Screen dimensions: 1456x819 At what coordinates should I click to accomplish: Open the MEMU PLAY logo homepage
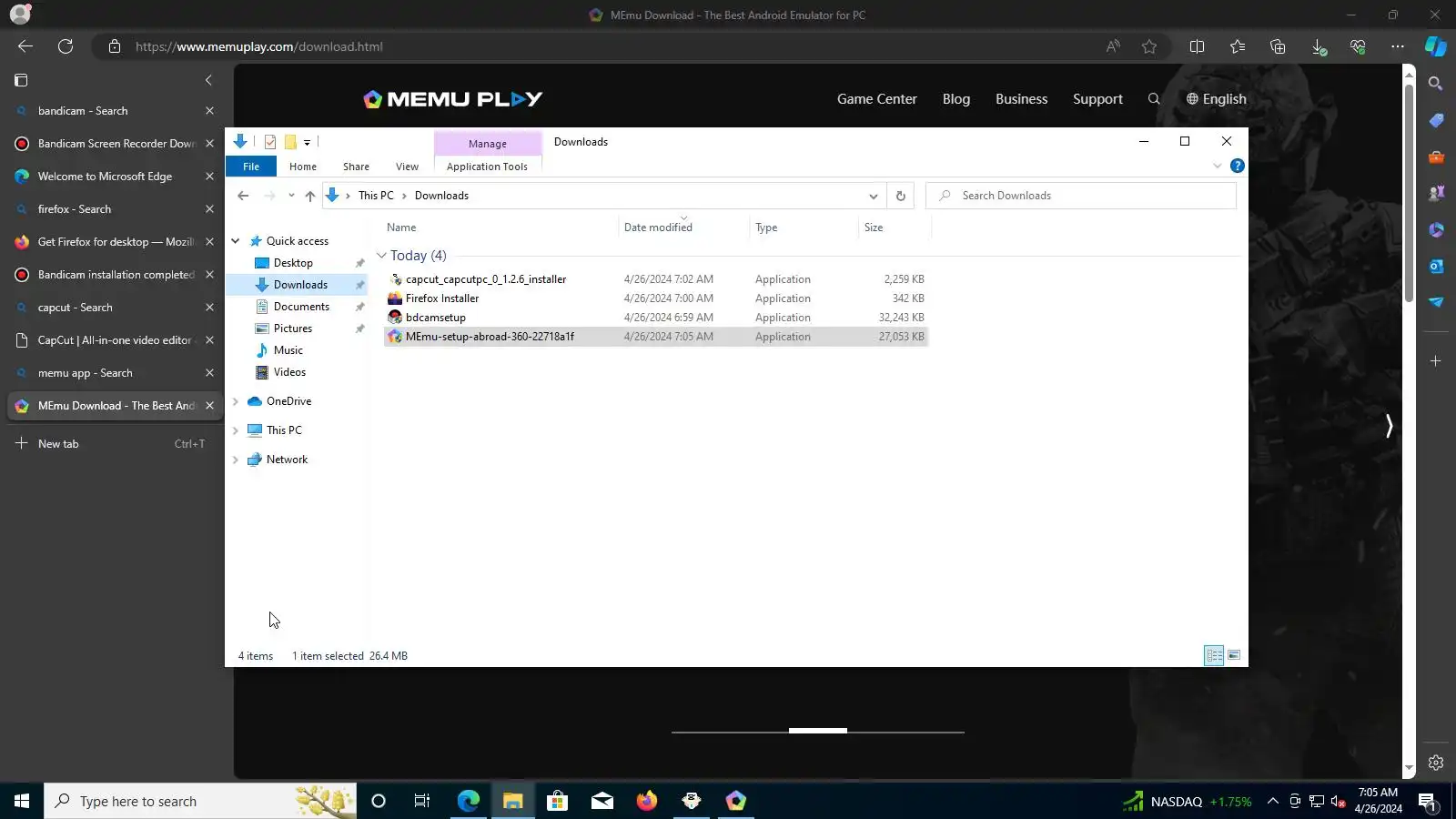tap(452, 99)
